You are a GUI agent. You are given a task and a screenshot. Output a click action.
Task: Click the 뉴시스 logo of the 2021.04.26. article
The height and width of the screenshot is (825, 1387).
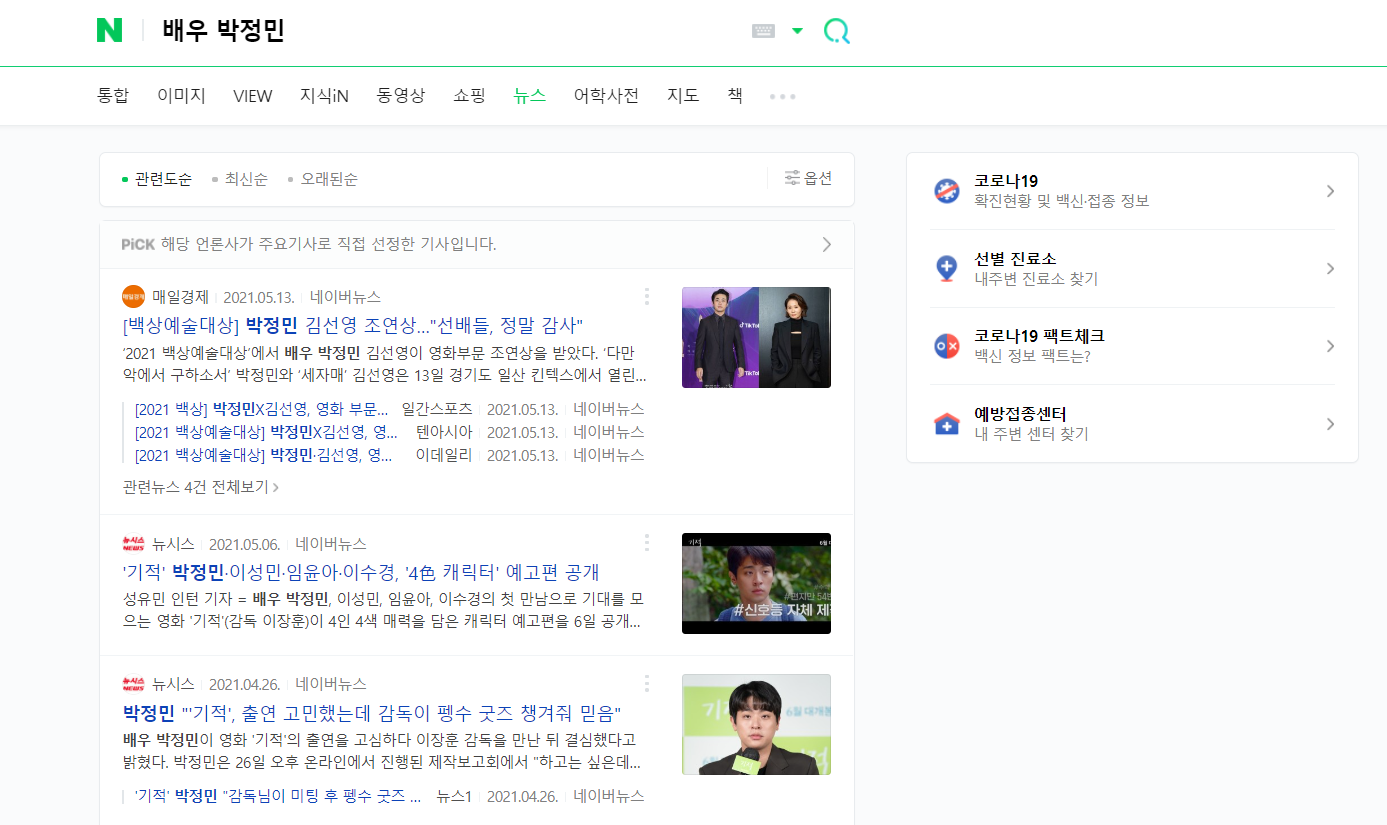(x=133, y=684)
